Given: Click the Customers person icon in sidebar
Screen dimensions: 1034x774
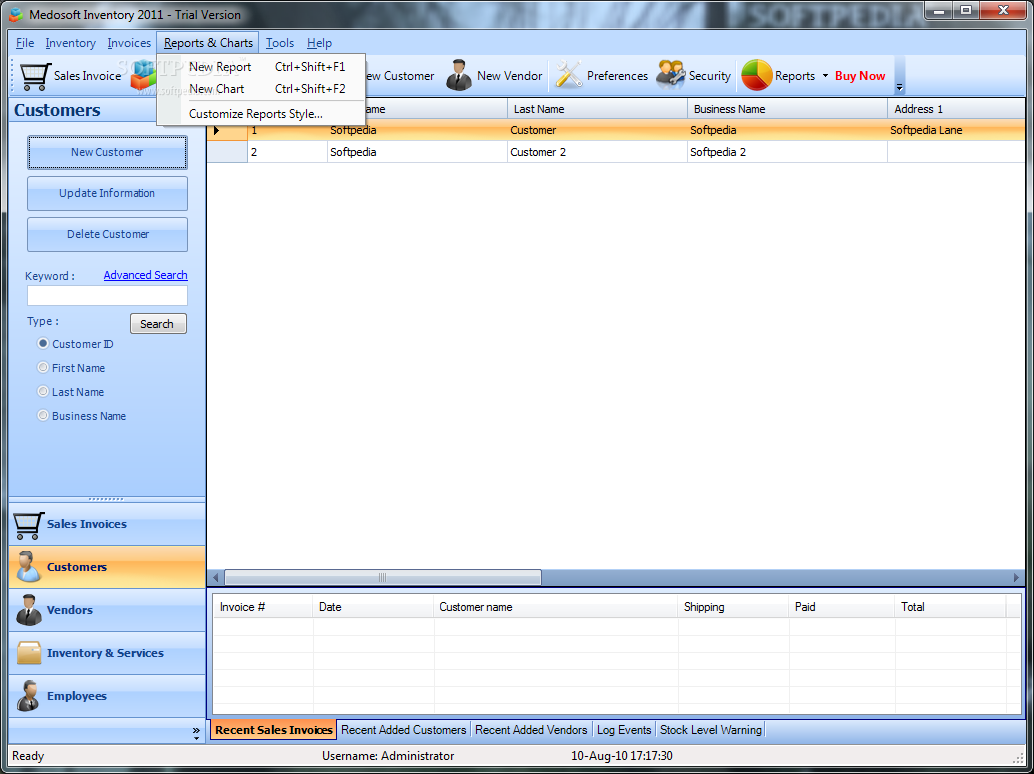Looking at the screenshot, I should point(28,567).
